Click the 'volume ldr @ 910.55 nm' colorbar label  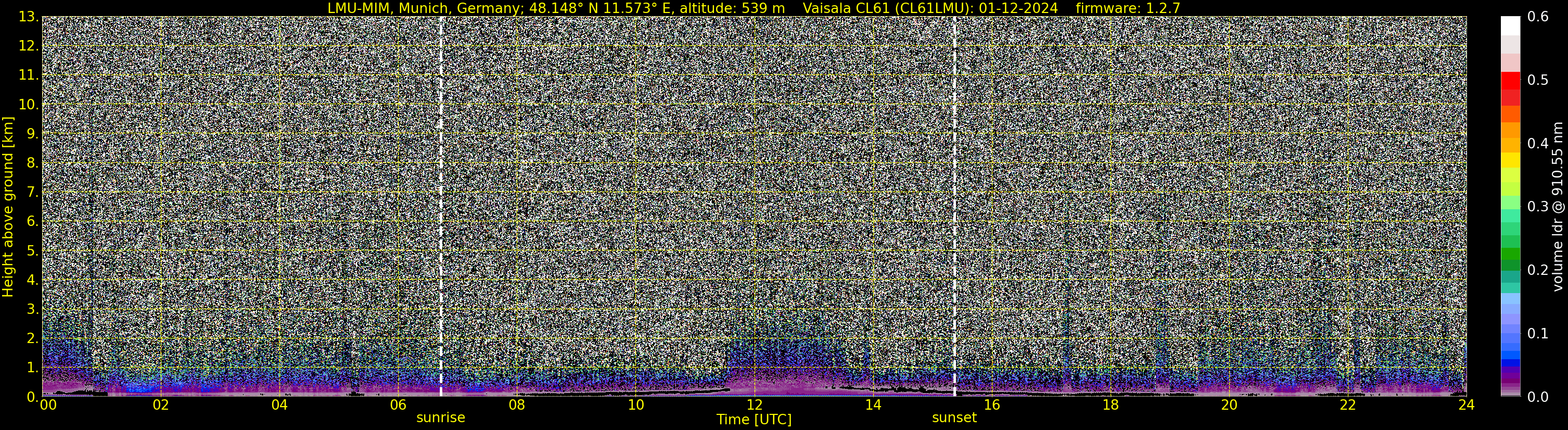point(1558,207)
